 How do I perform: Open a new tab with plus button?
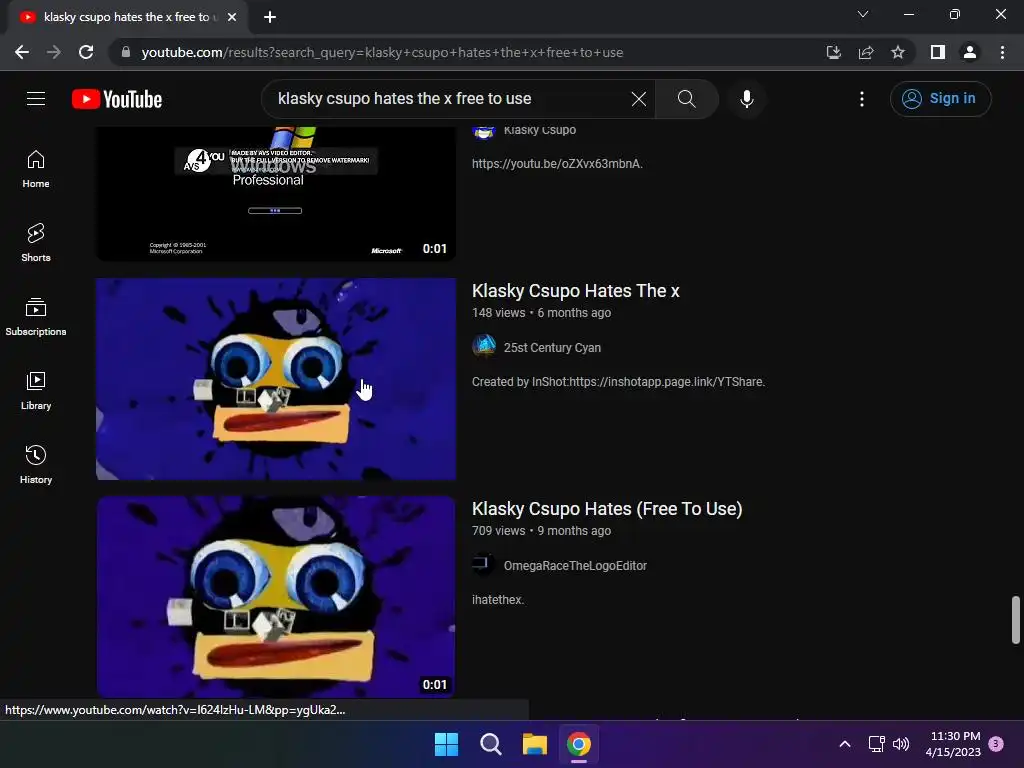pyautogui.click(x=270, y=17)
